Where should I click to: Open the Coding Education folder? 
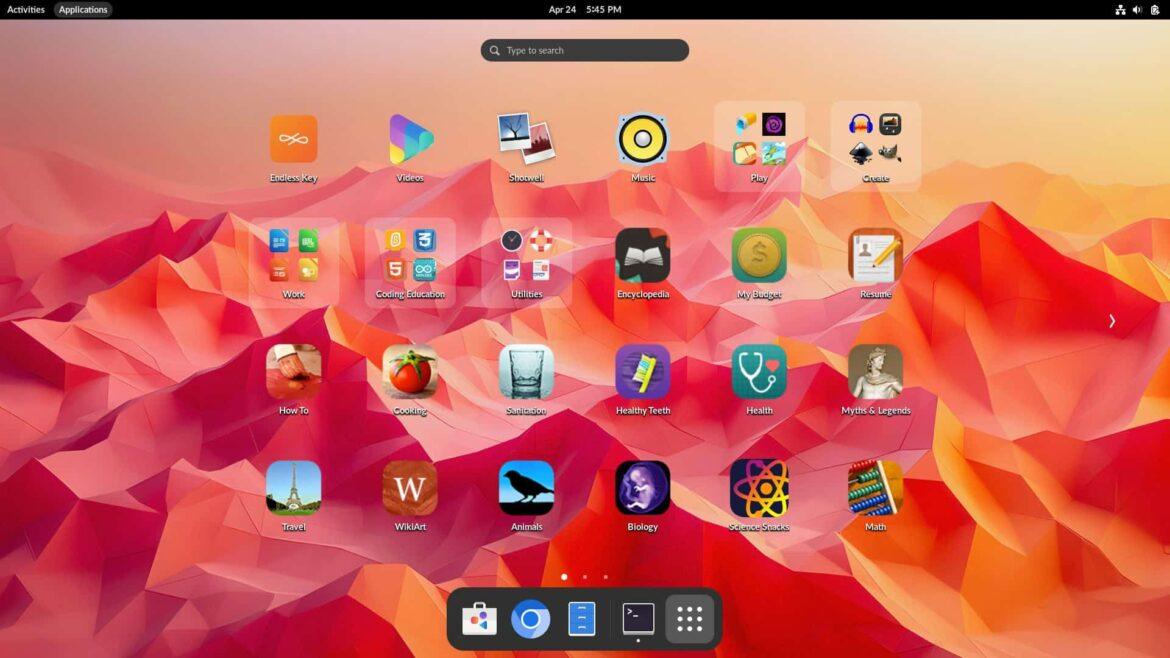(x=409, y=253)
